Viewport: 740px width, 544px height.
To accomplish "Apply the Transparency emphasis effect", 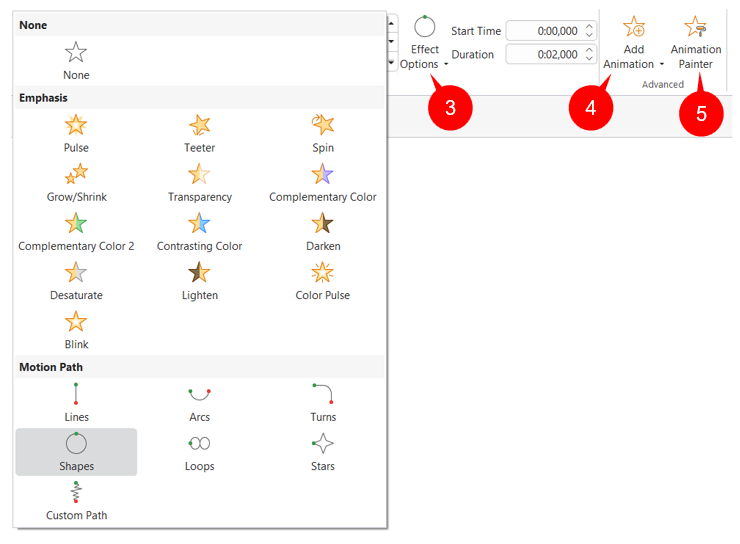I will (x=200, y=181).
